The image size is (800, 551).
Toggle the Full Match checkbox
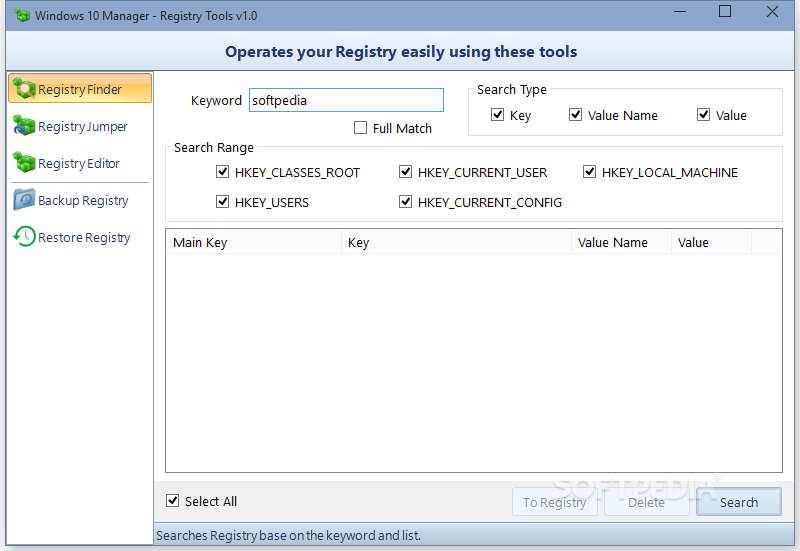point(360,128)
